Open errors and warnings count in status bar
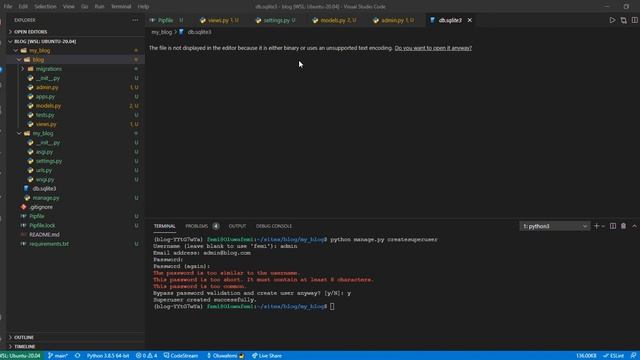640x360 pixels. click(x=146, y=356)
